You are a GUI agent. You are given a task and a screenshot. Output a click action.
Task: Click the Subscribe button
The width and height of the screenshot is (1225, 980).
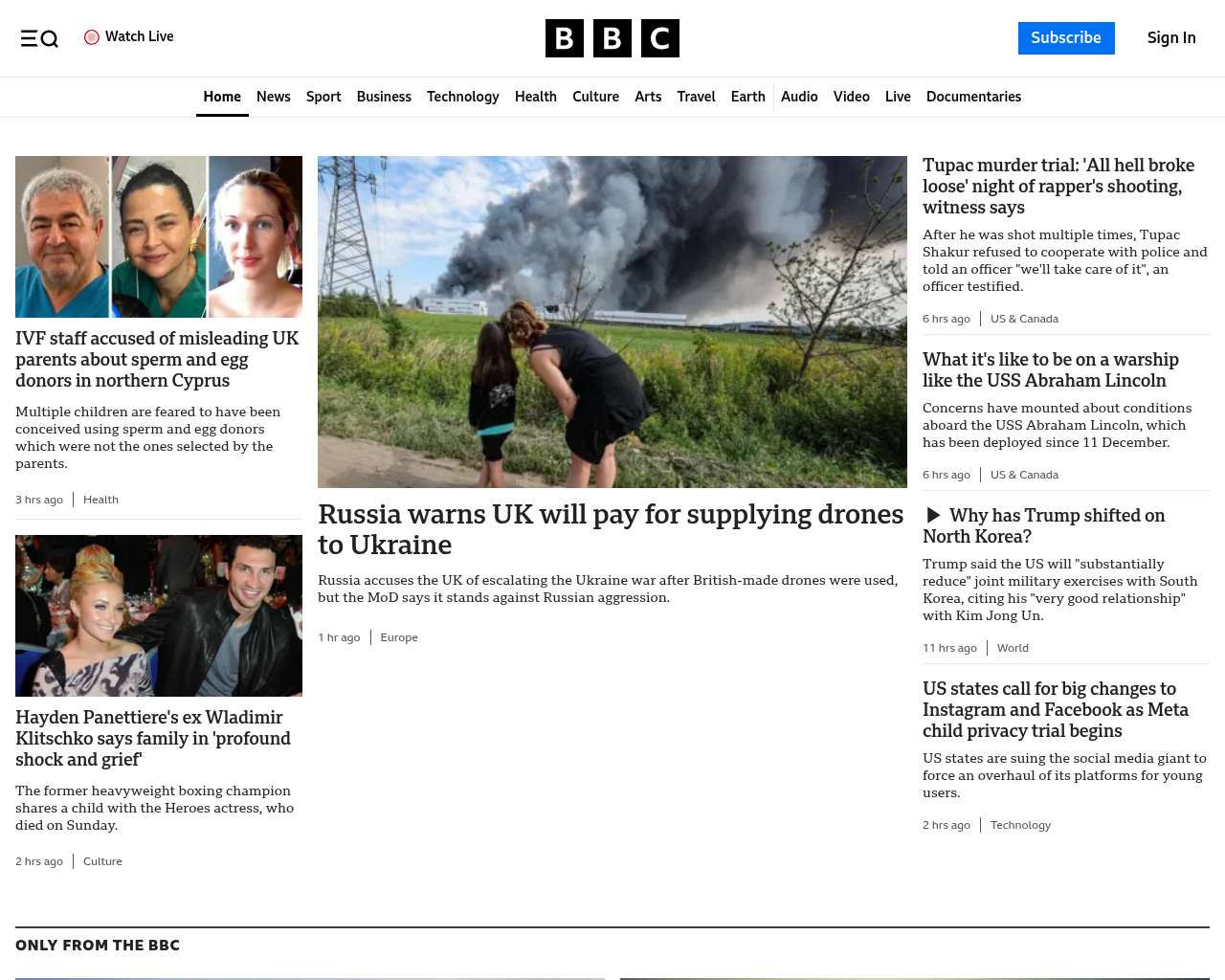[1066, 38]
